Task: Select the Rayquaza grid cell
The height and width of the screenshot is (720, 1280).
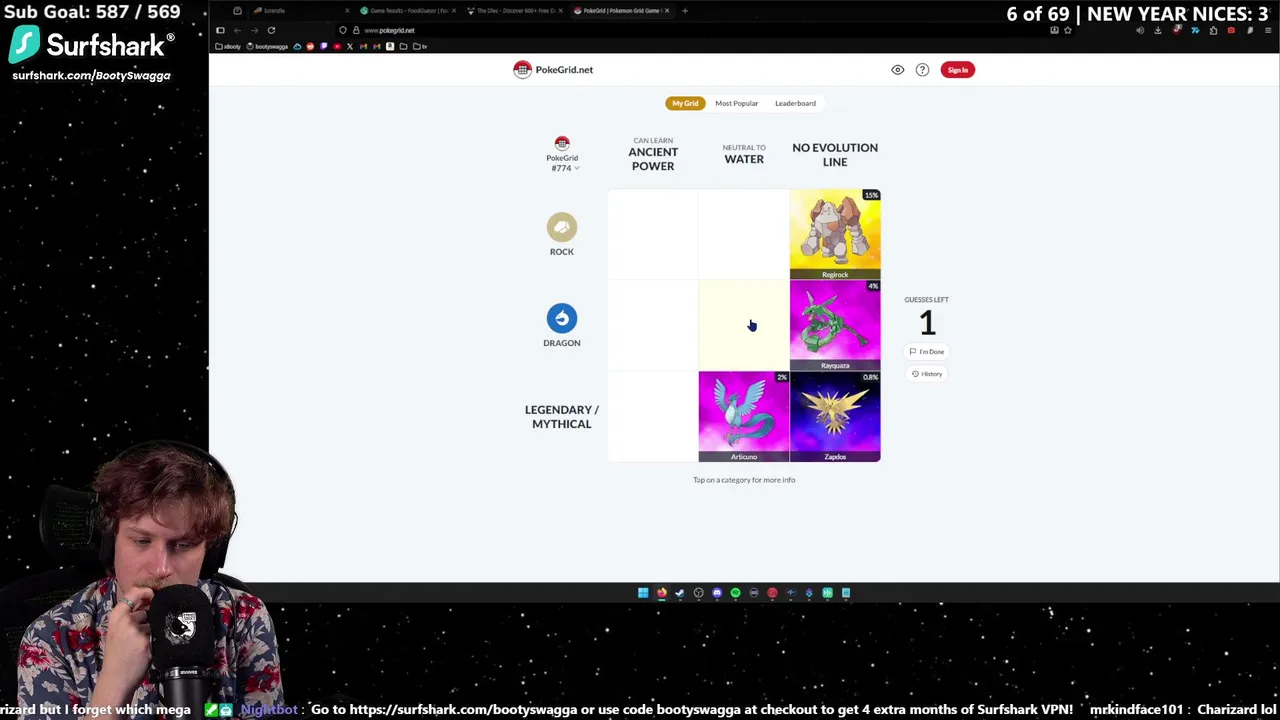Action: point(835,325)
